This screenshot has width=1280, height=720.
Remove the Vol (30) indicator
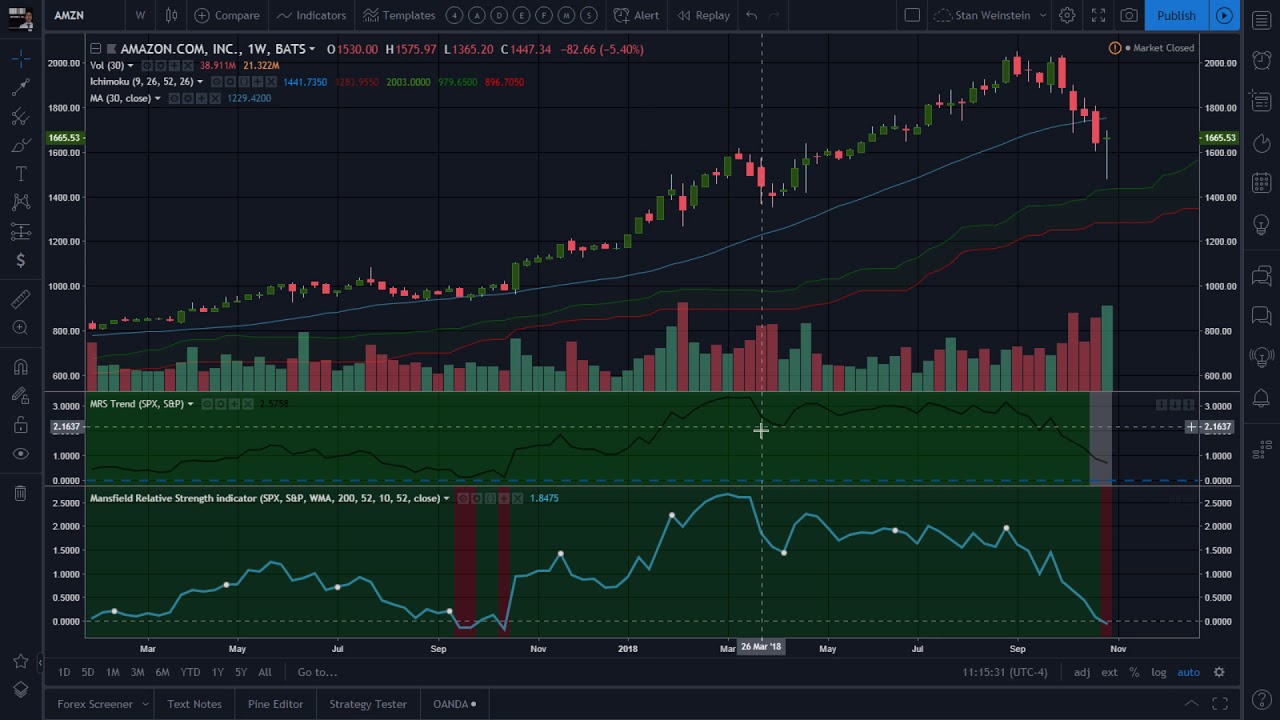187,65
